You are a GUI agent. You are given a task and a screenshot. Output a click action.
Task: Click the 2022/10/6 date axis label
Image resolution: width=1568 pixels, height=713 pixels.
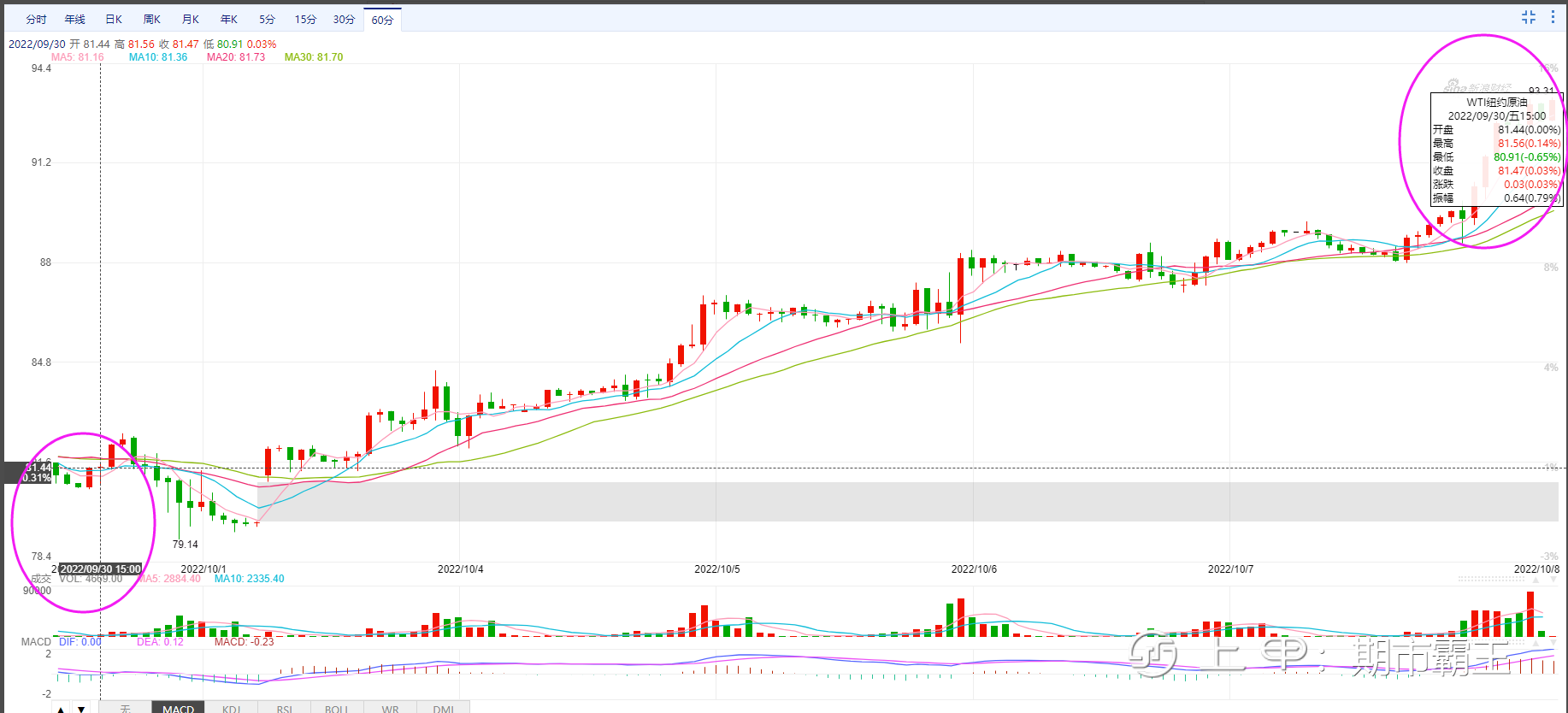tap(974, 569)
